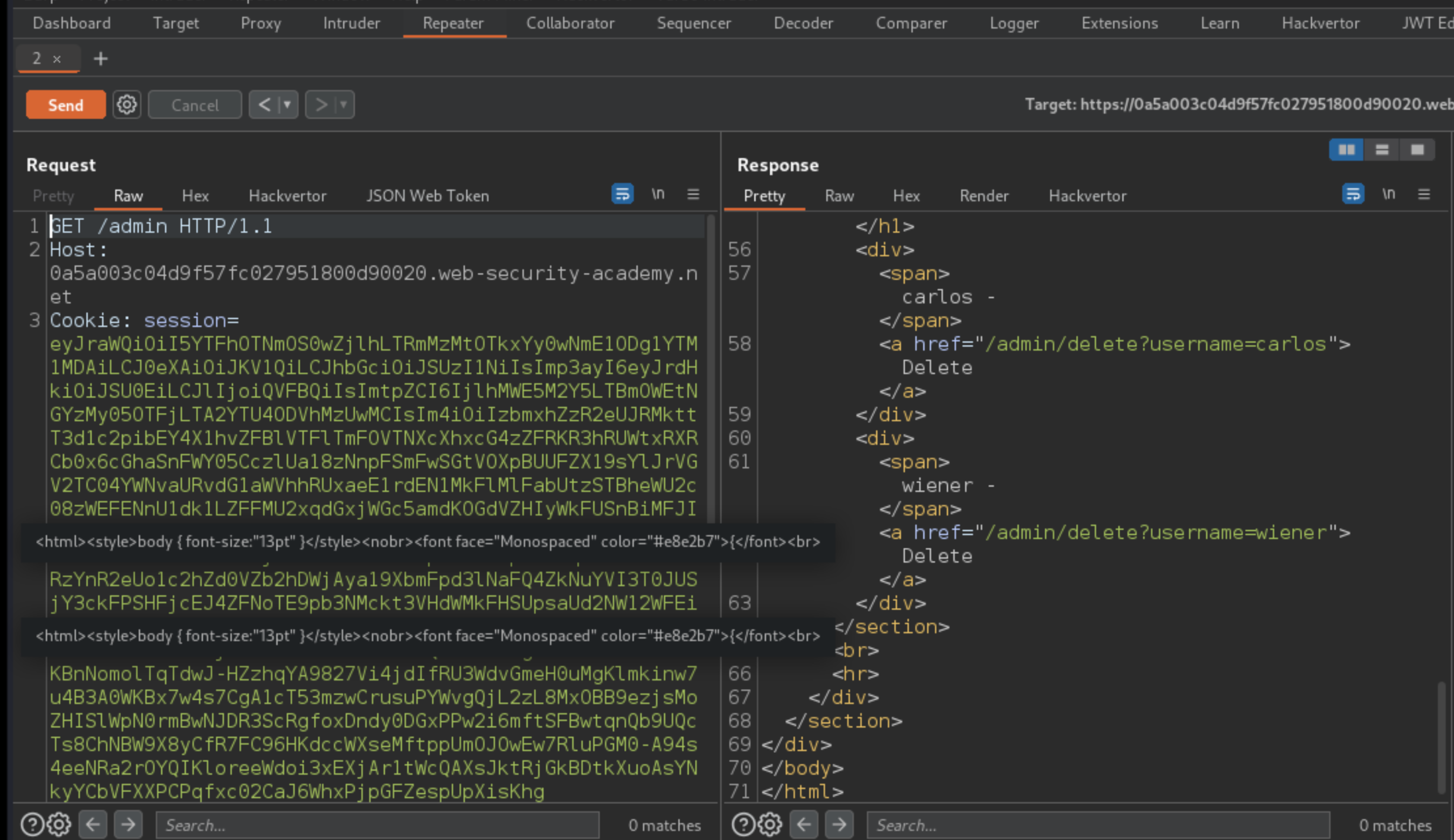Select top-bottom split layout view

[1382, 150]
